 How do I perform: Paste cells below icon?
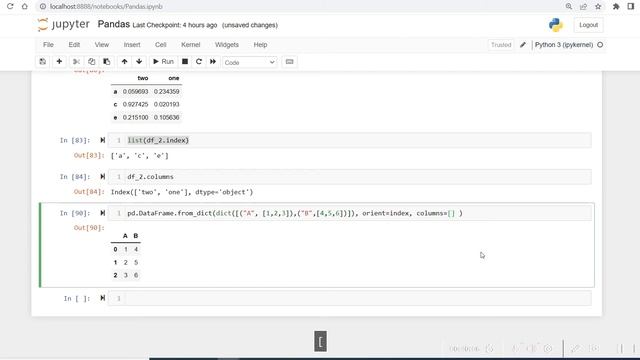pyautogui.click(x=107, y=62)
